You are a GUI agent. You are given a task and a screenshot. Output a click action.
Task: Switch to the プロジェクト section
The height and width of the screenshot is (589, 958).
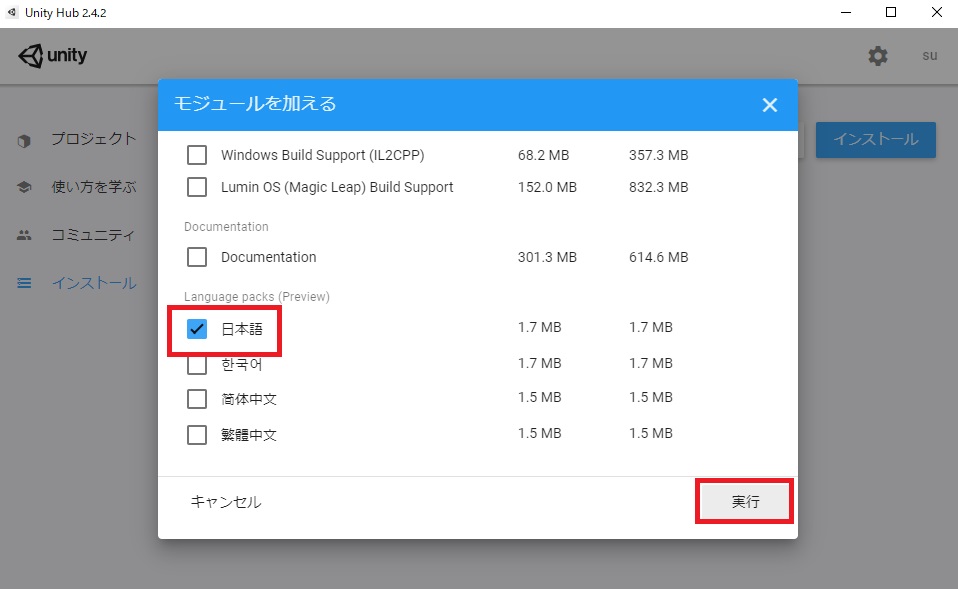(92, 139)
